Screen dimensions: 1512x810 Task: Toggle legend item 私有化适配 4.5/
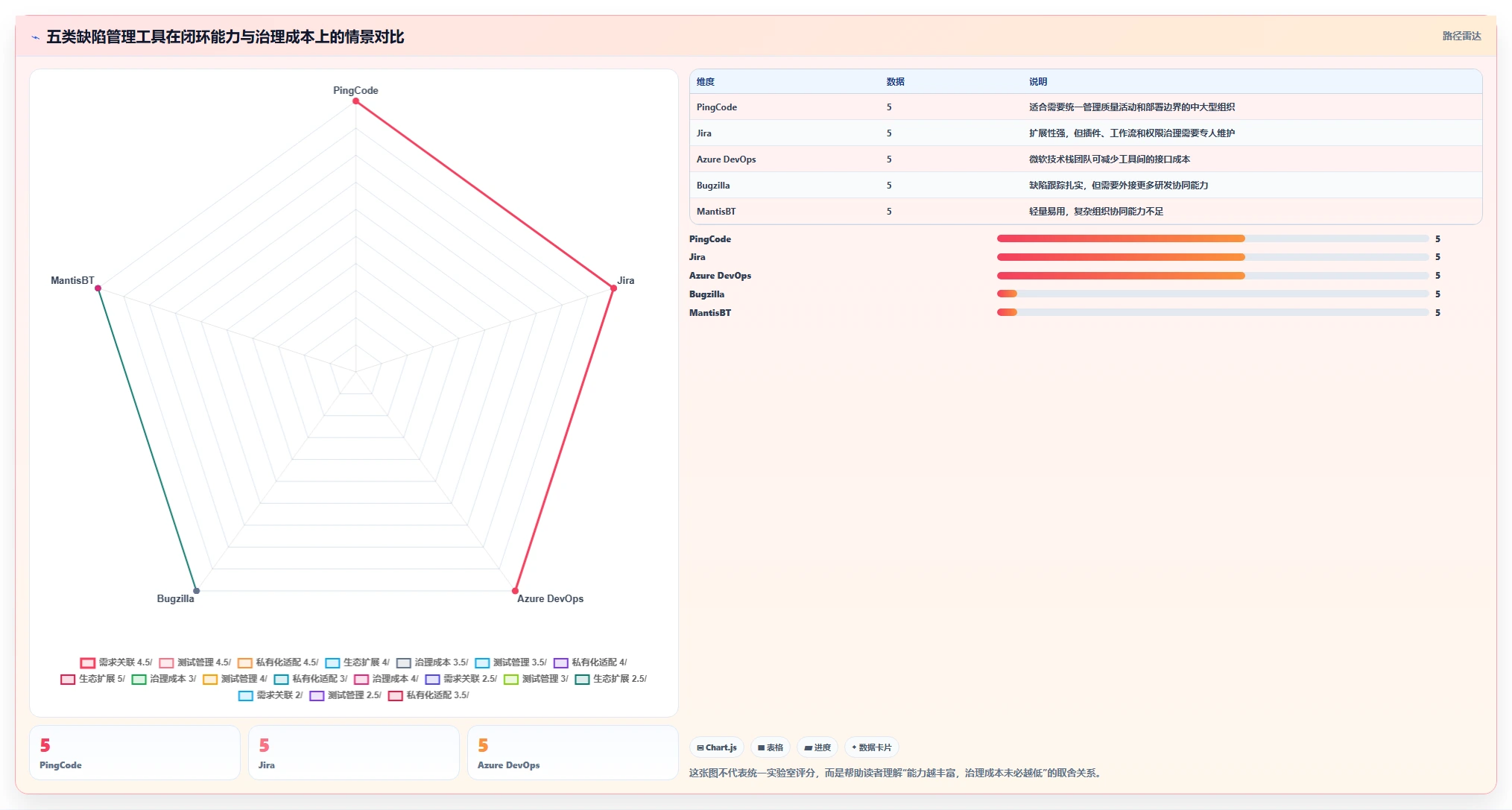click(278, 662)
